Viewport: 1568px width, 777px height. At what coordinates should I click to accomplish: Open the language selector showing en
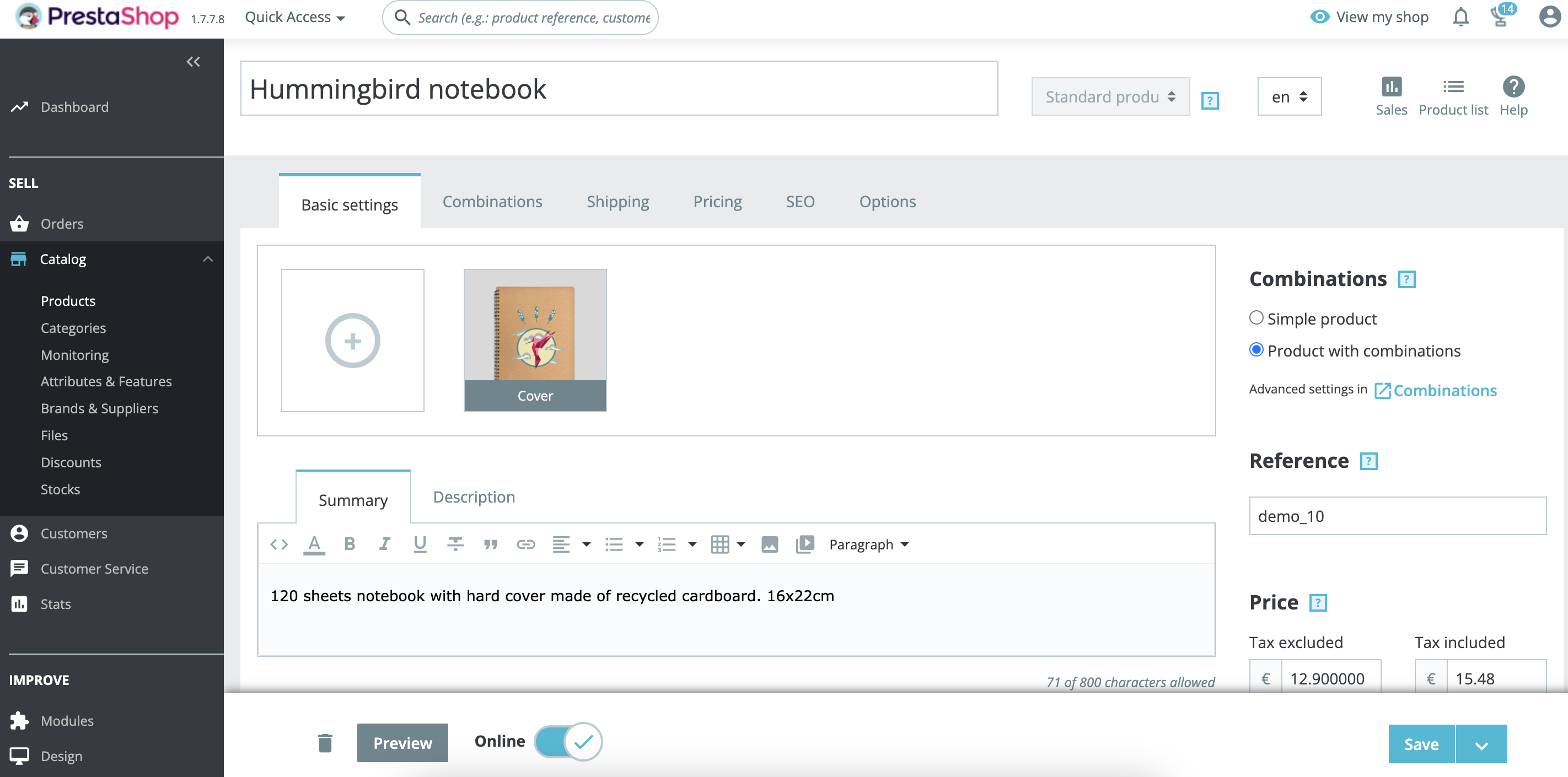[1288, 96]
